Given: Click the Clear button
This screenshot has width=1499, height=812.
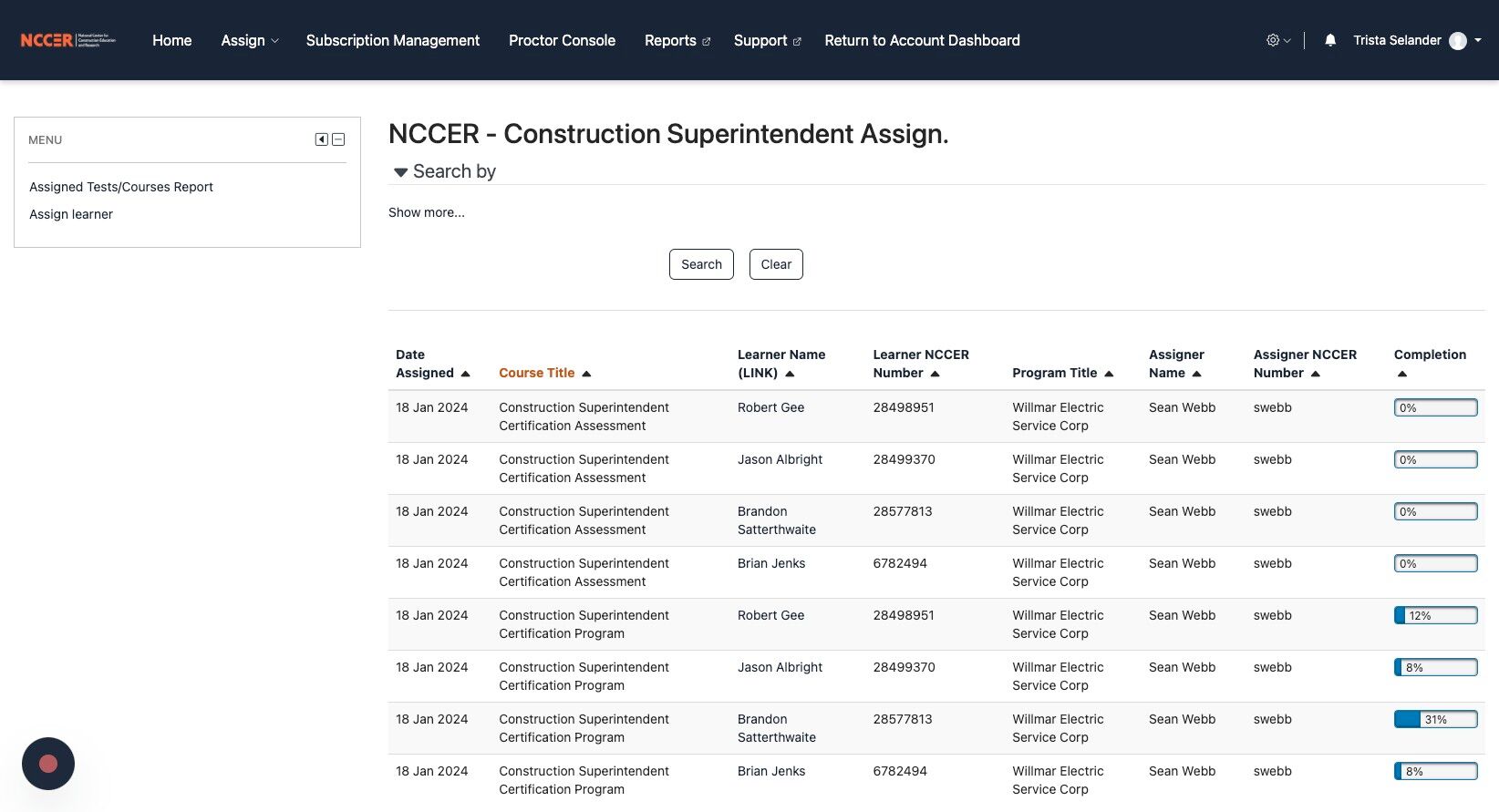Looking at the screenshot, I should [776, 264].
